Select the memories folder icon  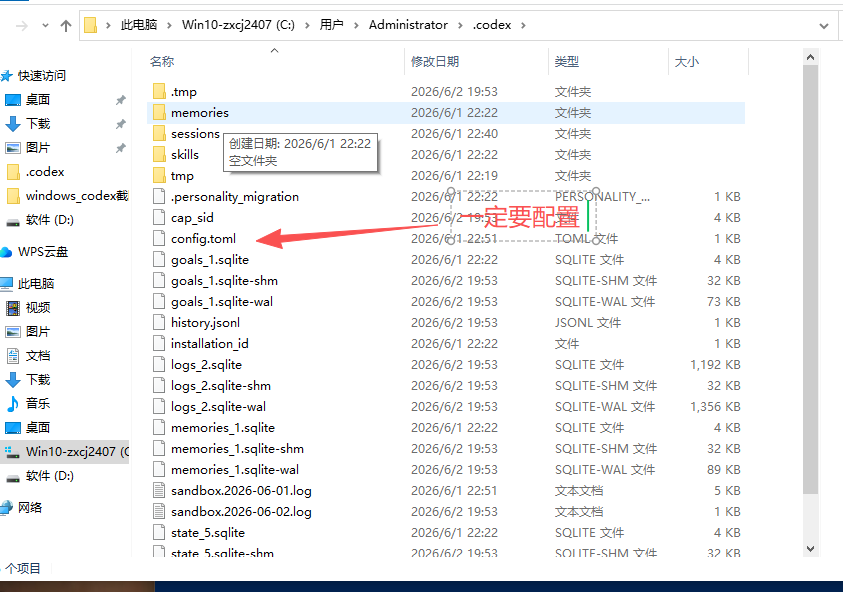(x=159, y=112)
